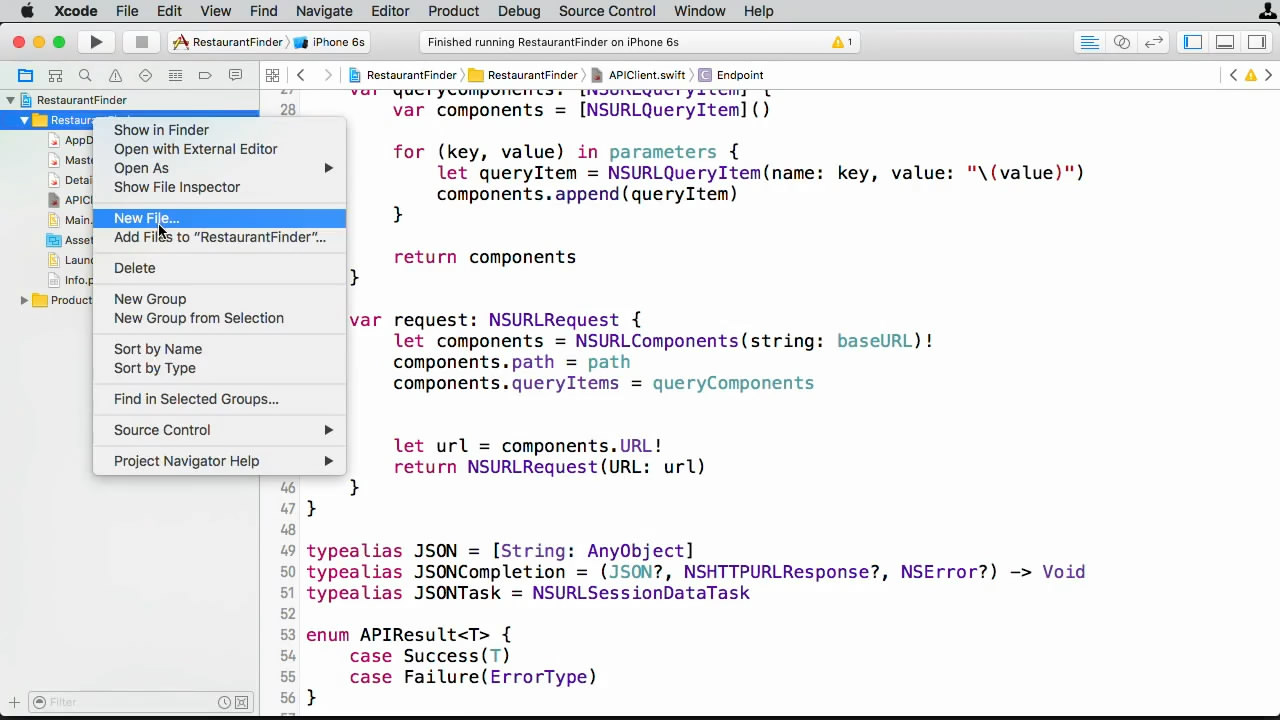Open the Report navigator speech bubble
Image resolution: width=1280 pixels, height=720 pixels.
pos(235,75)
